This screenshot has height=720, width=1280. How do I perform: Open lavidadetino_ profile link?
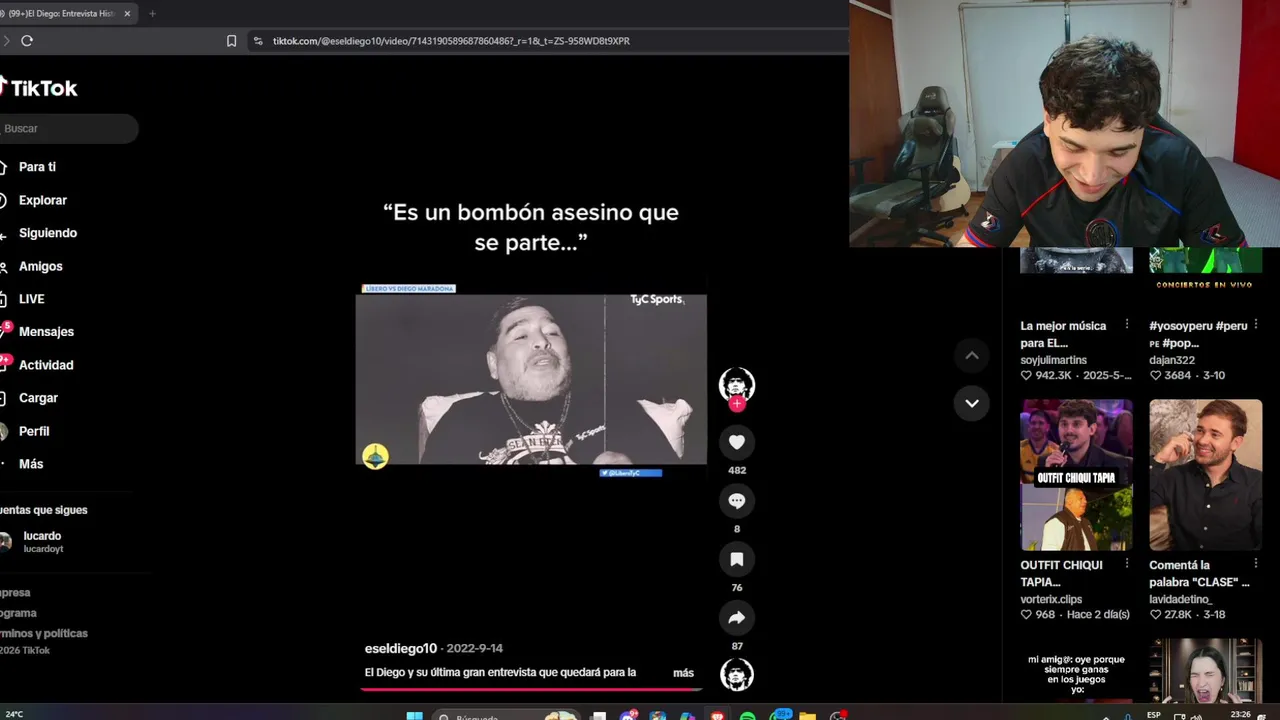click(1180, 599)
